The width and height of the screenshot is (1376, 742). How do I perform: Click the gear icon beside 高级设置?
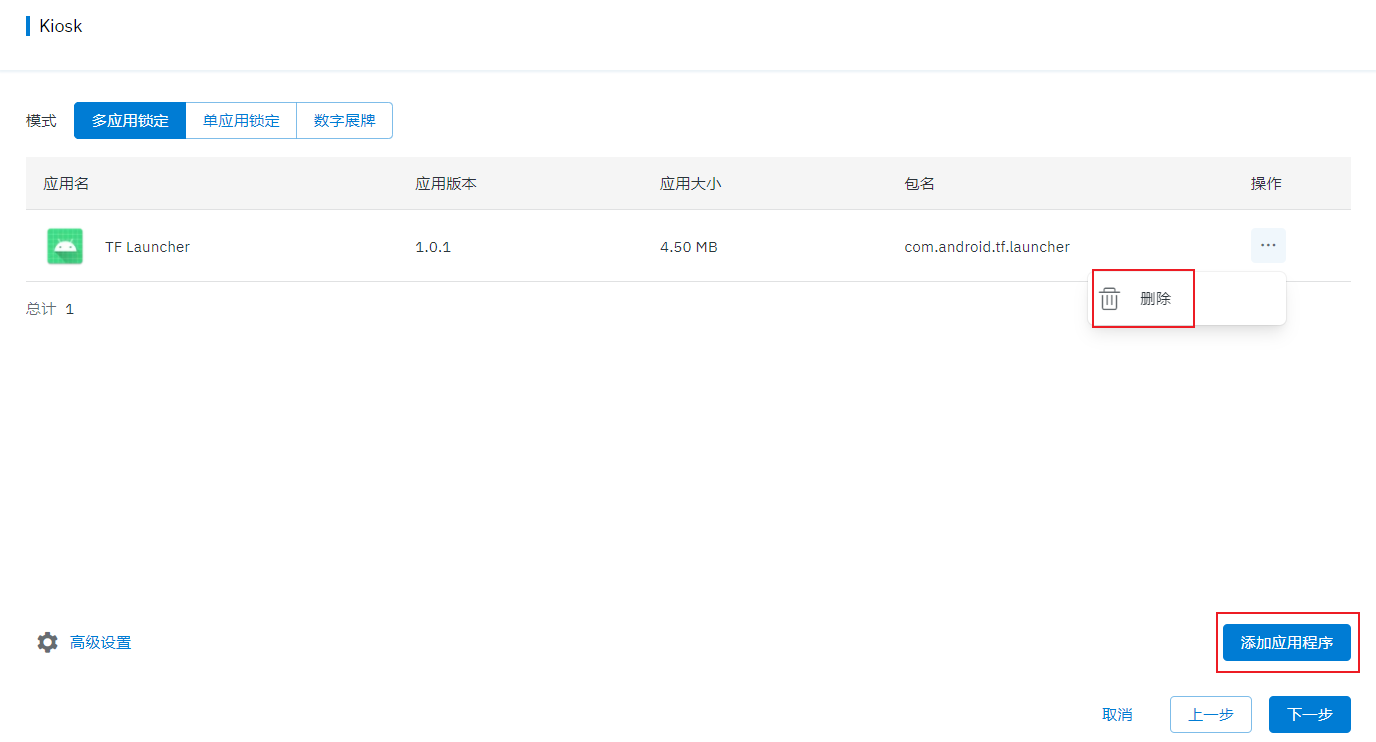click(47, 642)
